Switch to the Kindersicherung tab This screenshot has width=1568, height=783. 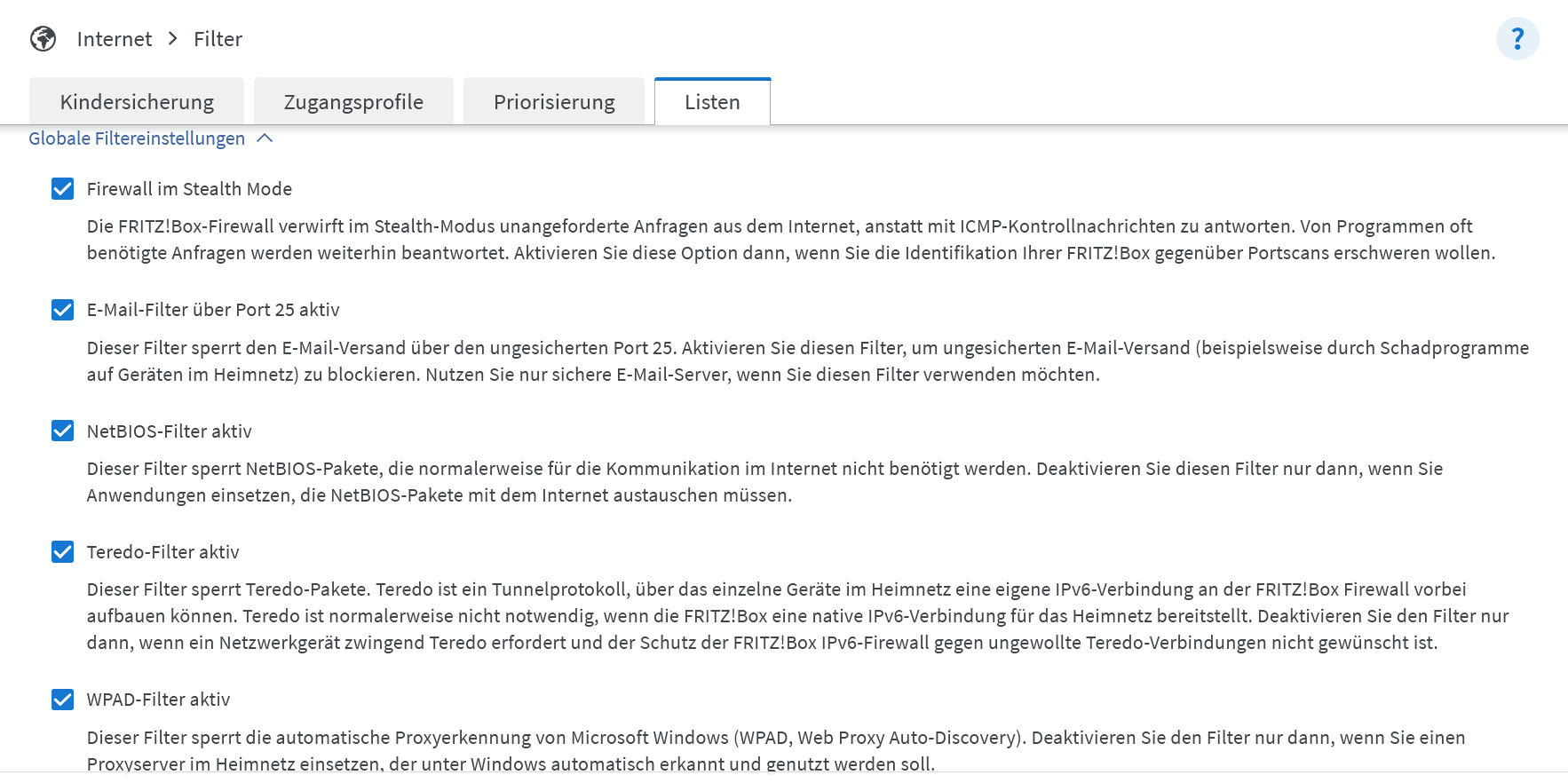[137, 102]
